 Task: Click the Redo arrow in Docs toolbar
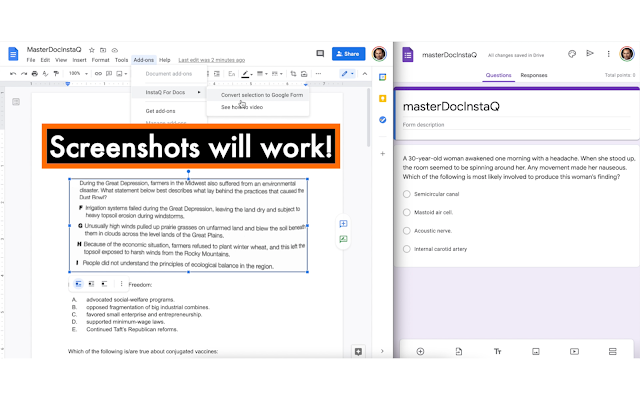click(24, 74)
